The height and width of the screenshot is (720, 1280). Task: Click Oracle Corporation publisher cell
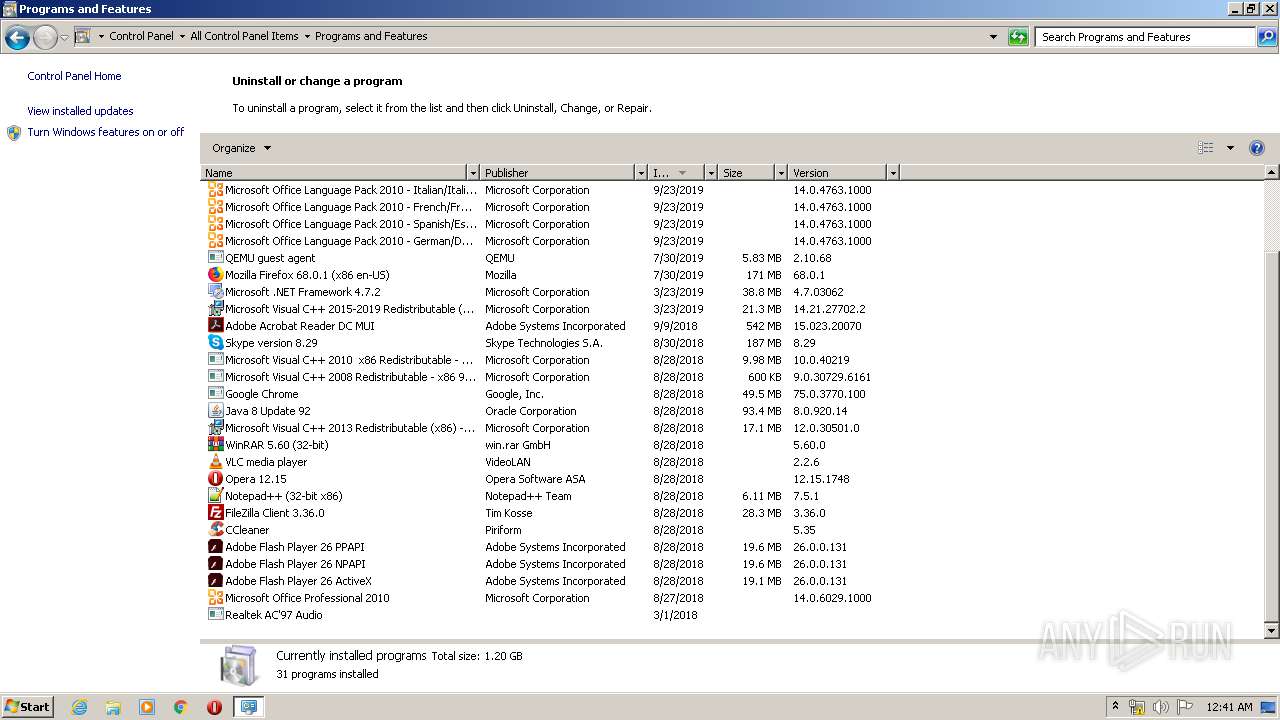pyautogui.click(x=530, y=411)
